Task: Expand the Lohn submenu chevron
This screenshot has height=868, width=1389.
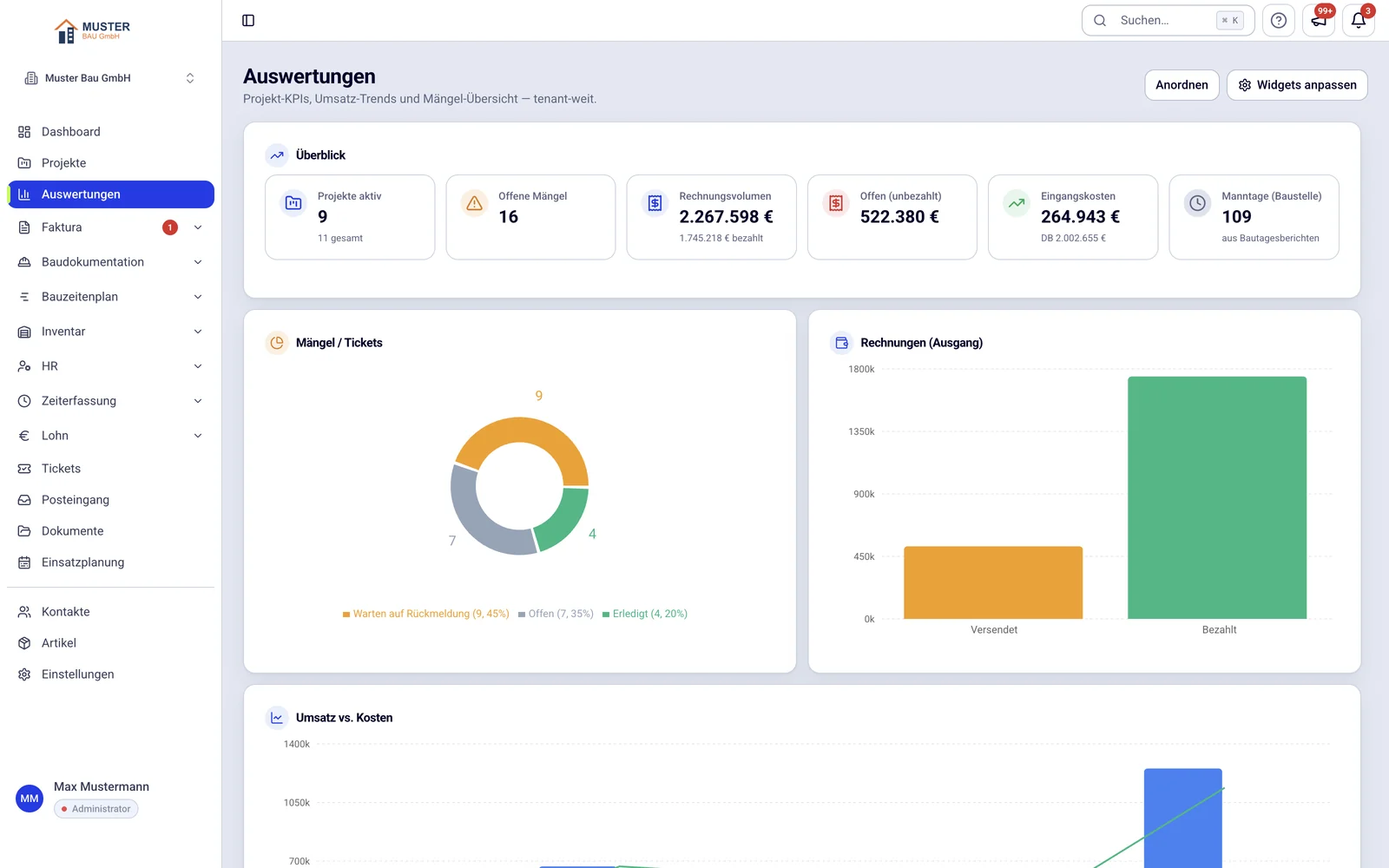Action: 198,436
